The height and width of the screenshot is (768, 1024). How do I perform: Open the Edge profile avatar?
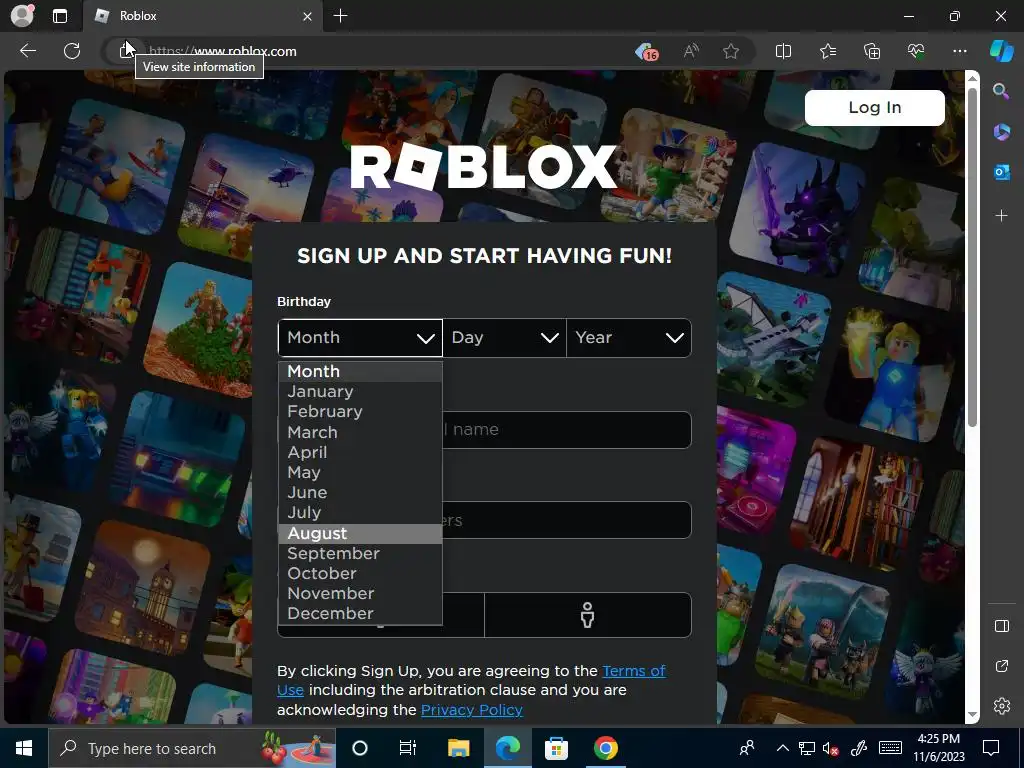(x=22, y=16)
